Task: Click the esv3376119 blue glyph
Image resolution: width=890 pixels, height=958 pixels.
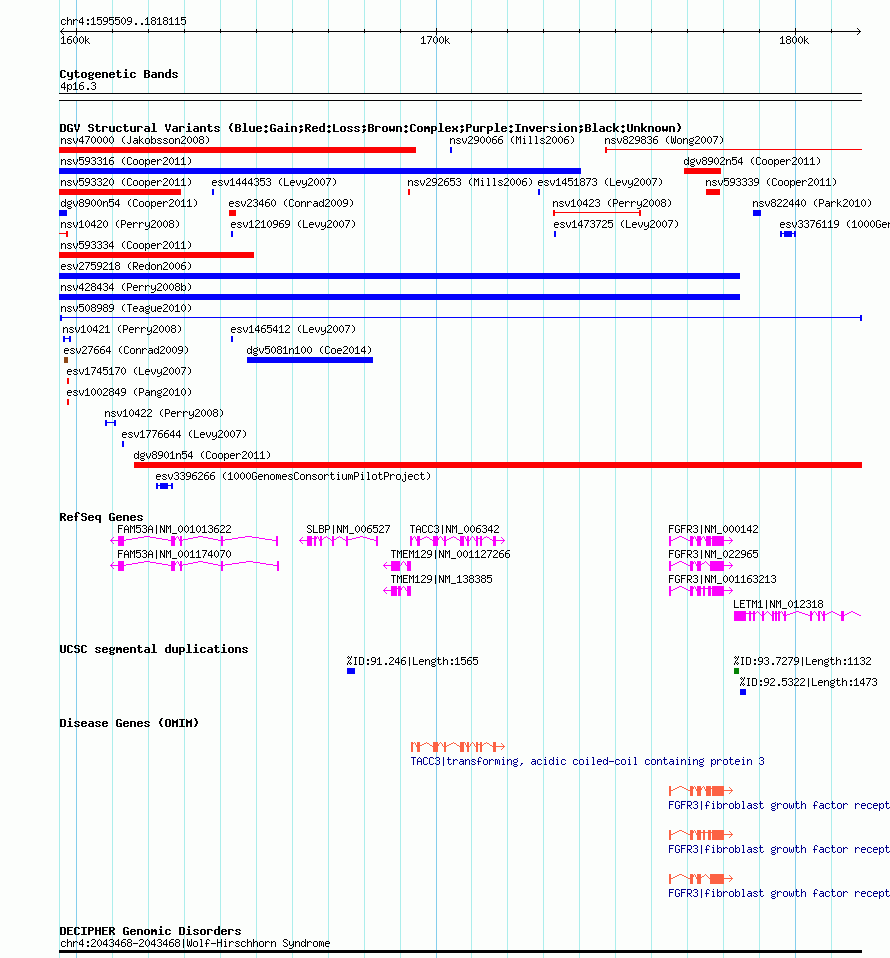Action: (788, 234)
